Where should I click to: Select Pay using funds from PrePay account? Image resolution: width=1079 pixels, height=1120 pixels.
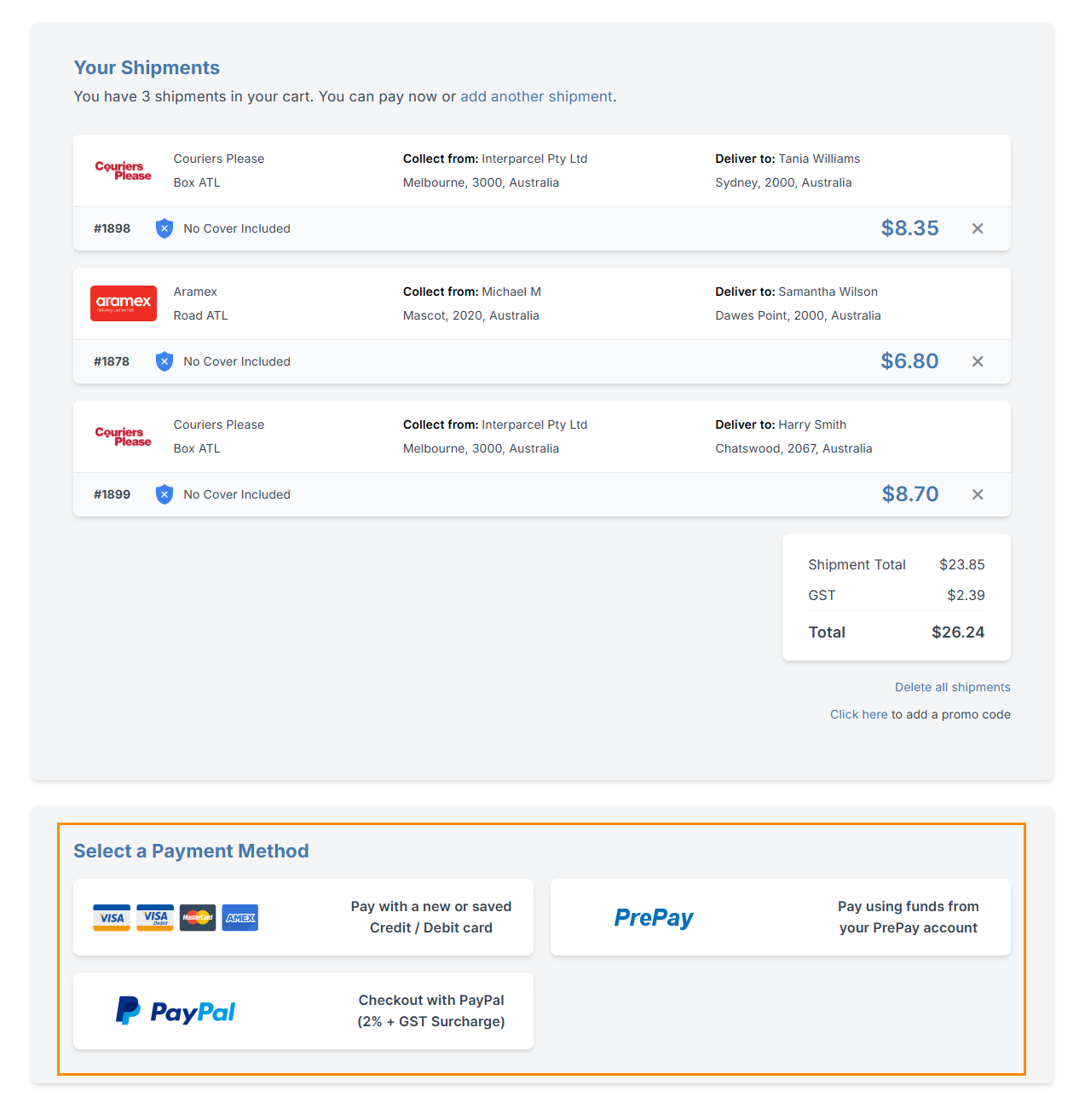click(x=908, y=917)
